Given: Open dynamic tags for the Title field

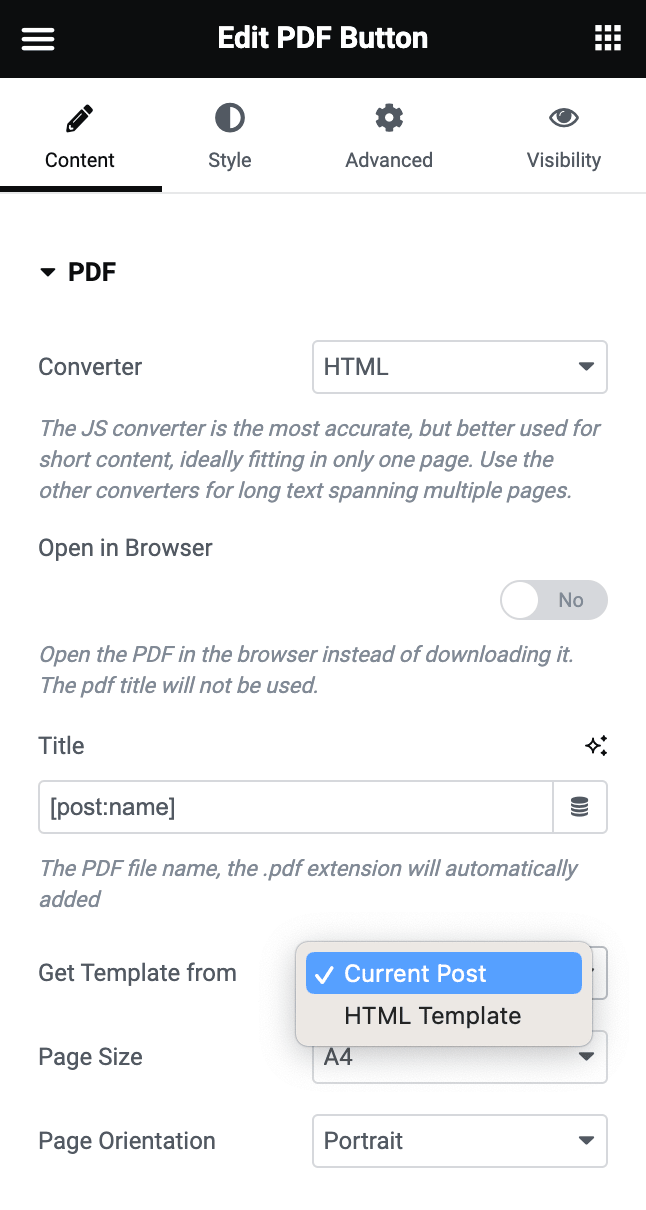Looking at the screenshot, I should tap(580, 807).
